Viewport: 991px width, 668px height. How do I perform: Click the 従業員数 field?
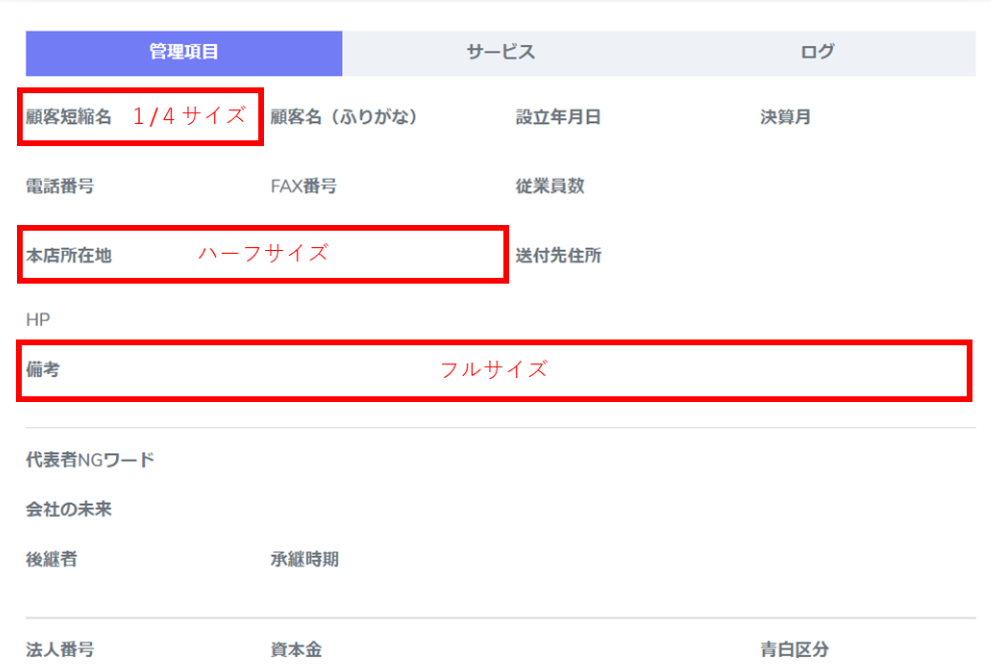(550, 186)
